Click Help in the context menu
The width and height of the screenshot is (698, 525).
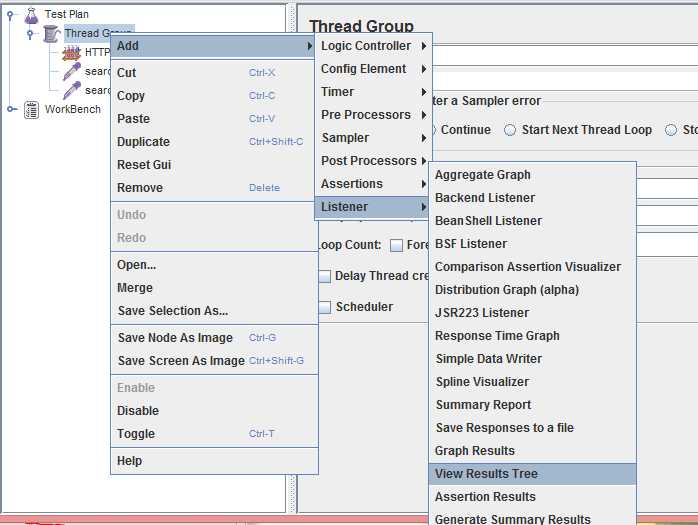[x=214, y=461]
